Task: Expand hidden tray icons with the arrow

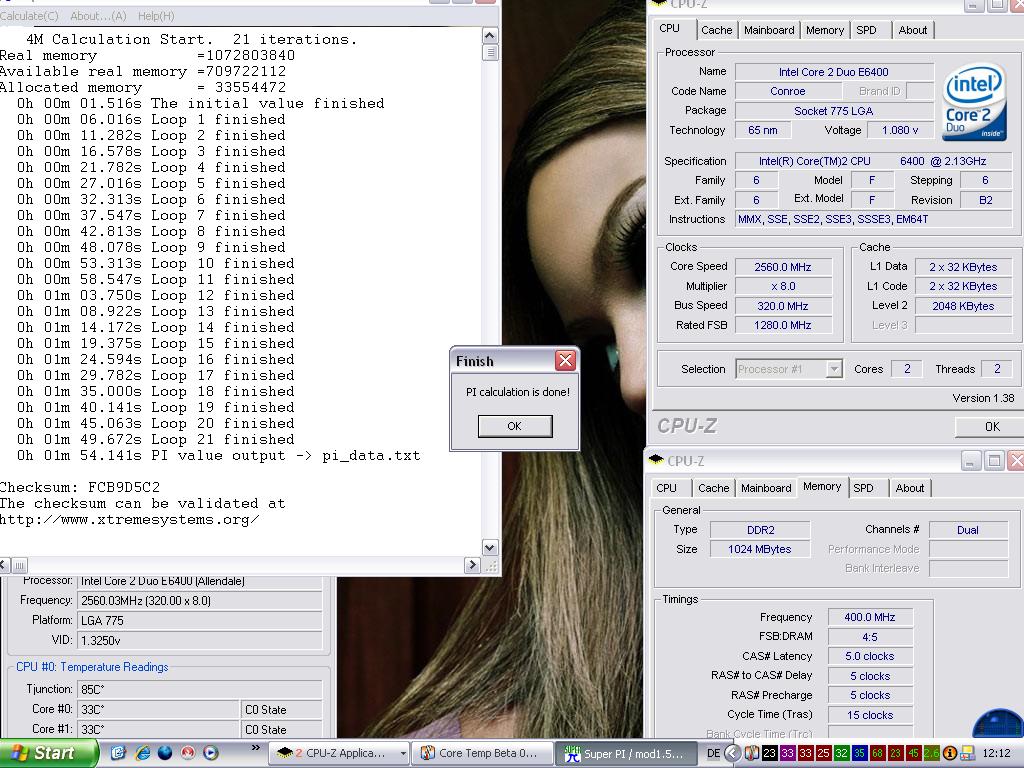Action: click(x=733, y=753)
